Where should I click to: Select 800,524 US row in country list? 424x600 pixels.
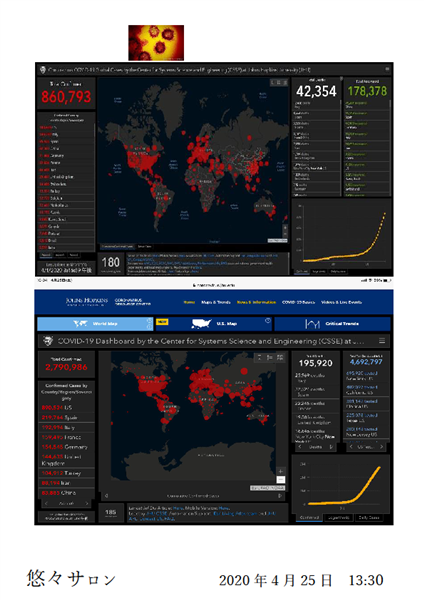66,408
